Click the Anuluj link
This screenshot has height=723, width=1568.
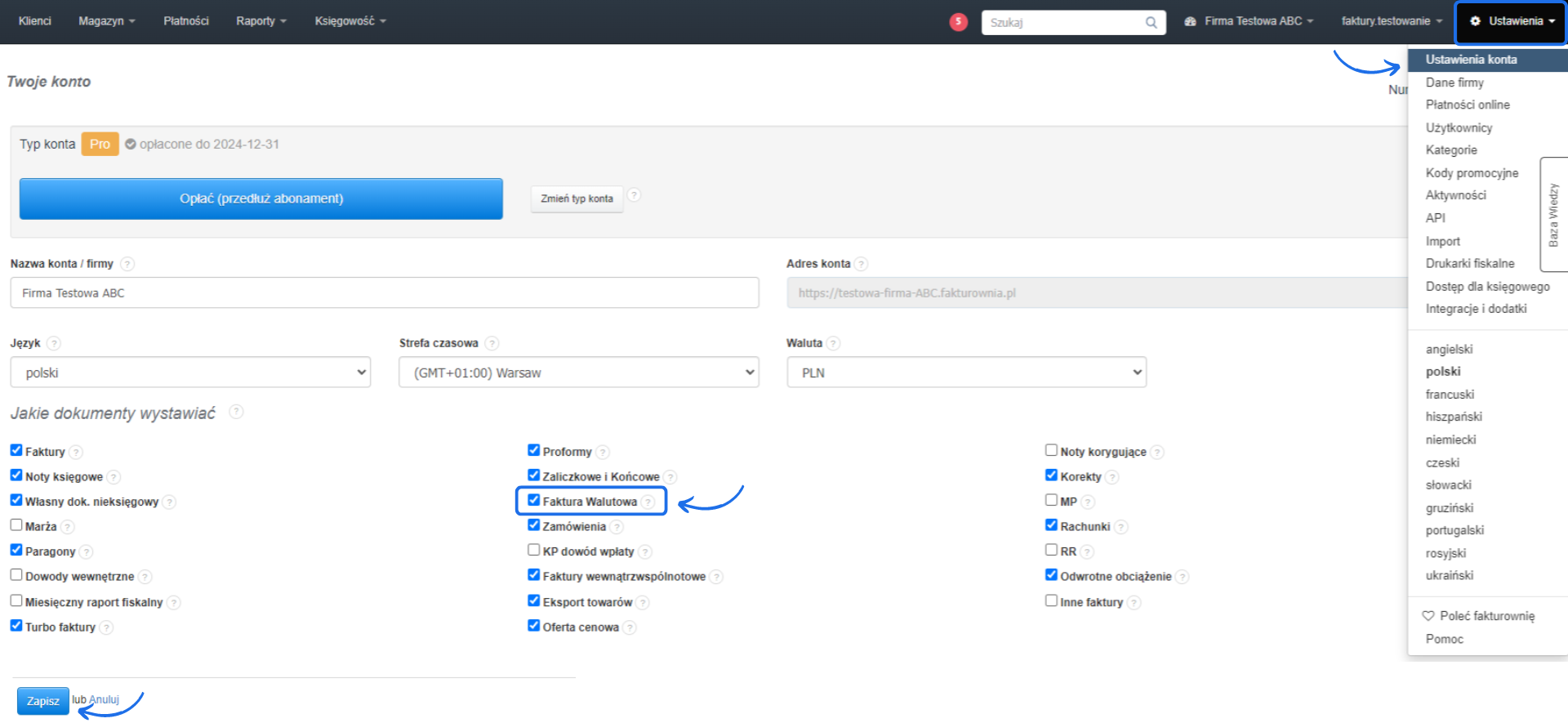point(105,699)
